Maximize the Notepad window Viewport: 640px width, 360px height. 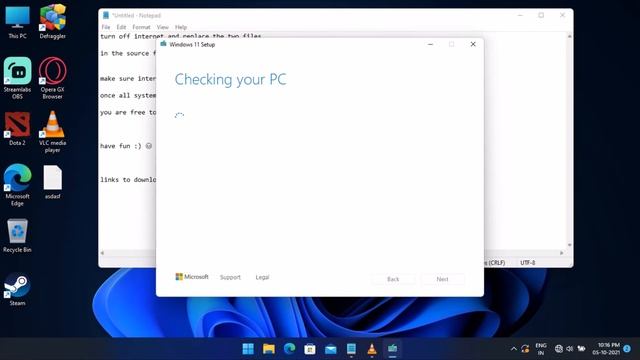(541, 15)
